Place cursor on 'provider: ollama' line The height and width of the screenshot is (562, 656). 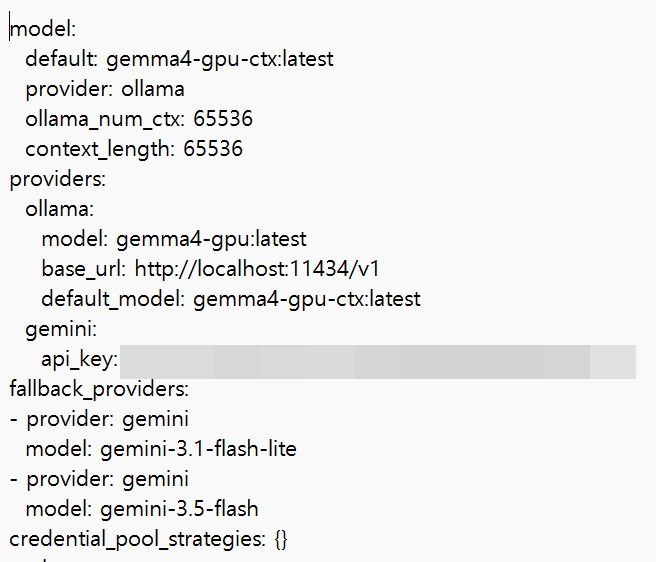105,90
